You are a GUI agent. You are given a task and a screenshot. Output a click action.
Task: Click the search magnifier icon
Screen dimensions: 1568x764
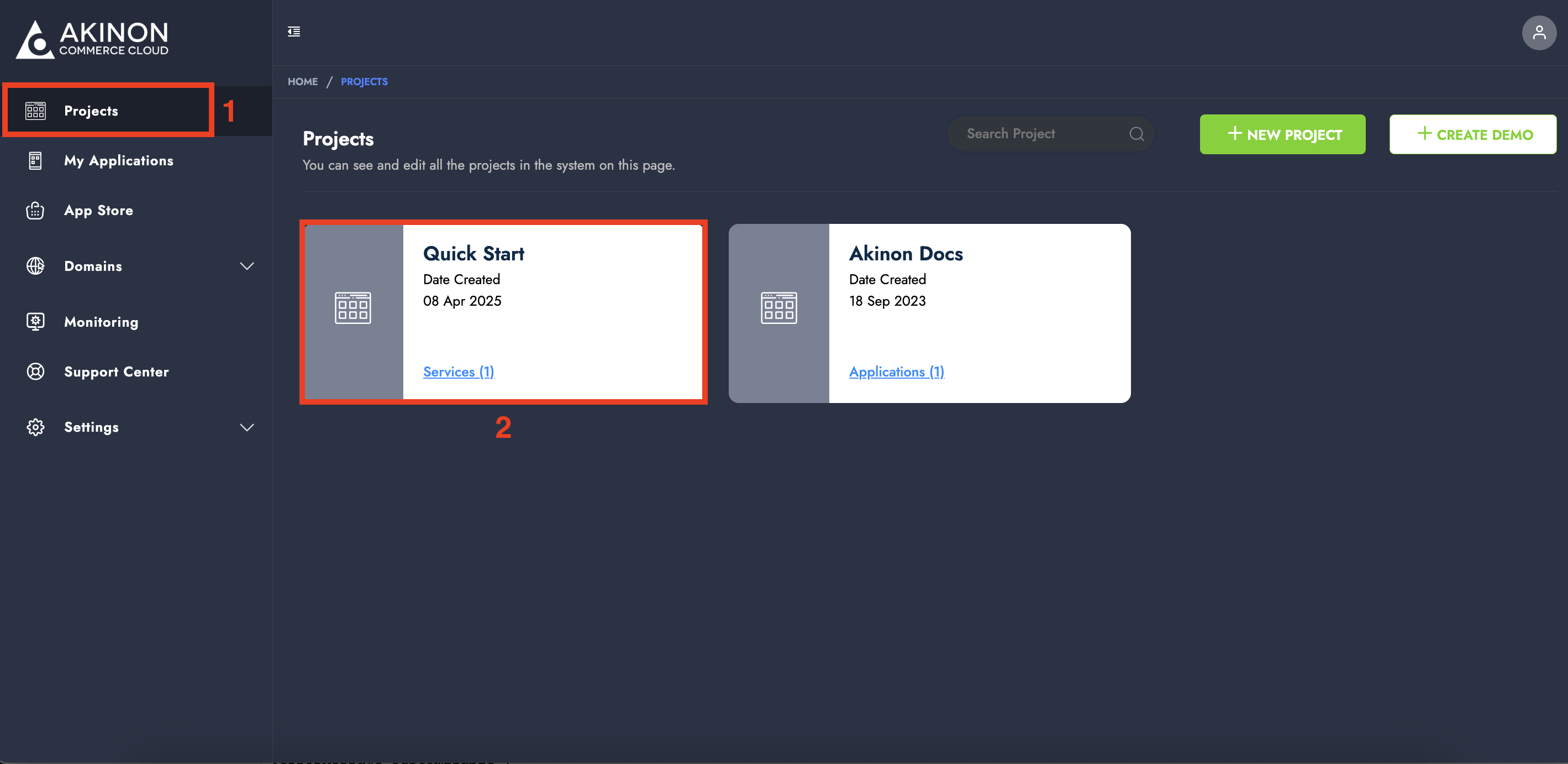click(1136, 134)
